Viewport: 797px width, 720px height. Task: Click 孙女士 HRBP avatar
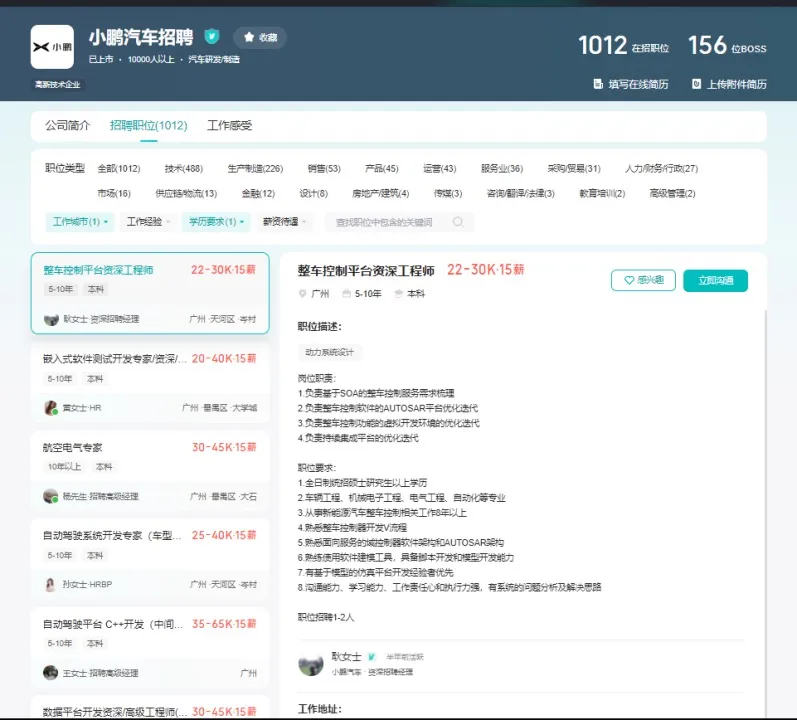(50, 584)
